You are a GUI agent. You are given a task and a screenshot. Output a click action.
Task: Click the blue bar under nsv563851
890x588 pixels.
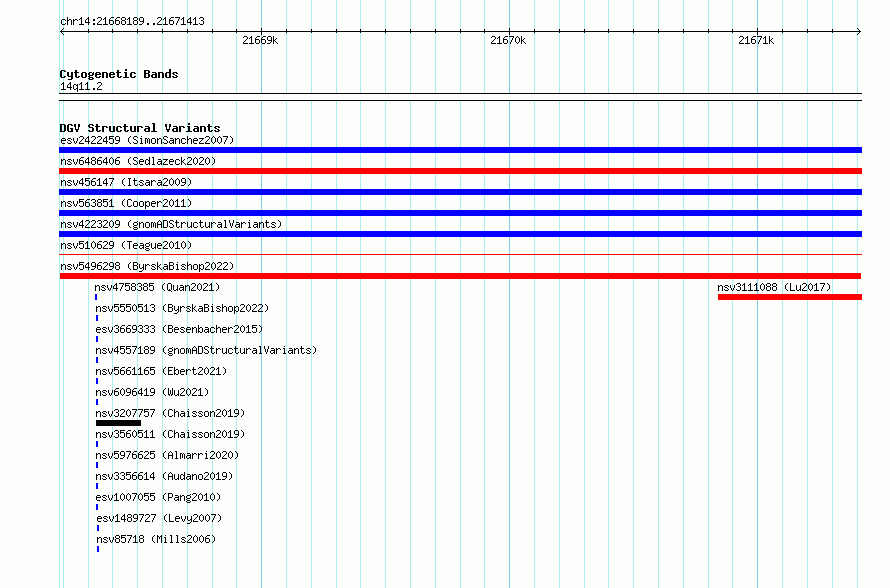coord(460,213)
